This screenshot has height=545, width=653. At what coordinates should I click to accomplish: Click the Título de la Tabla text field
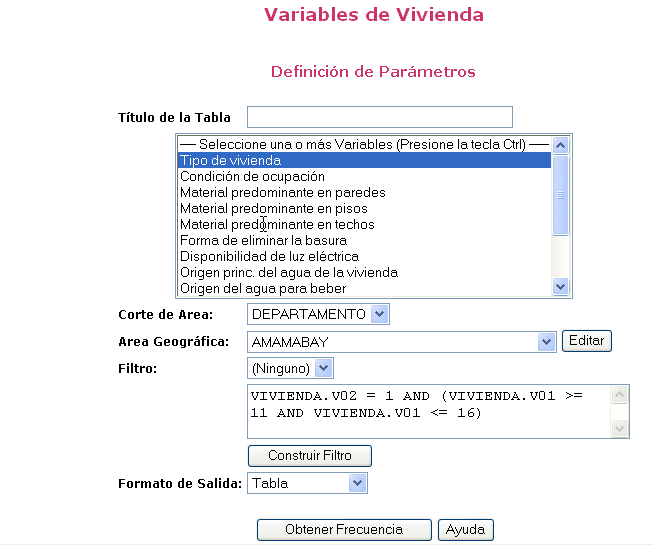click(379, 117)
